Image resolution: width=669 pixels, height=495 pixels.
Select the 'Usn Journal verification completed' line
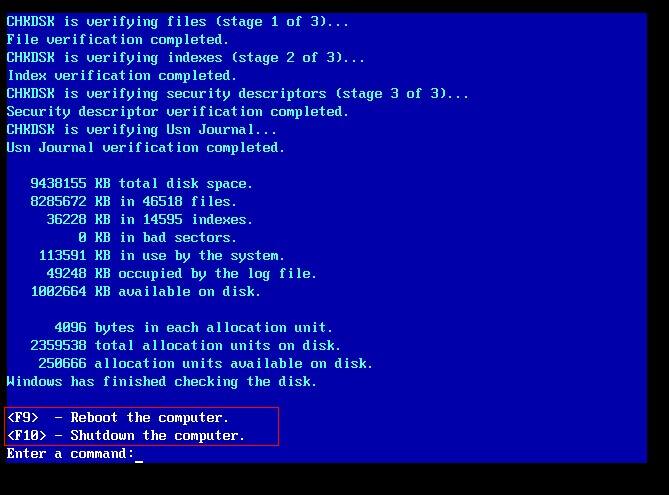(145, 147)
